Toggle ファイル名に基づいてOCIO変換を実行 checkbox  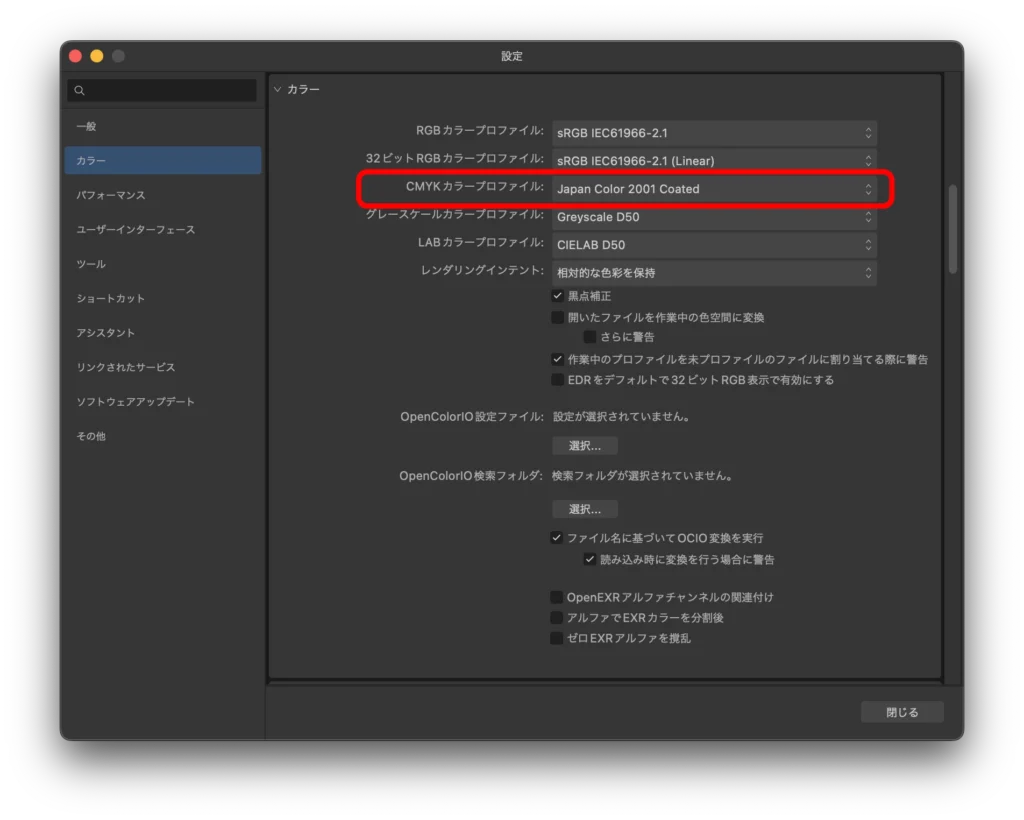[558, 538]
